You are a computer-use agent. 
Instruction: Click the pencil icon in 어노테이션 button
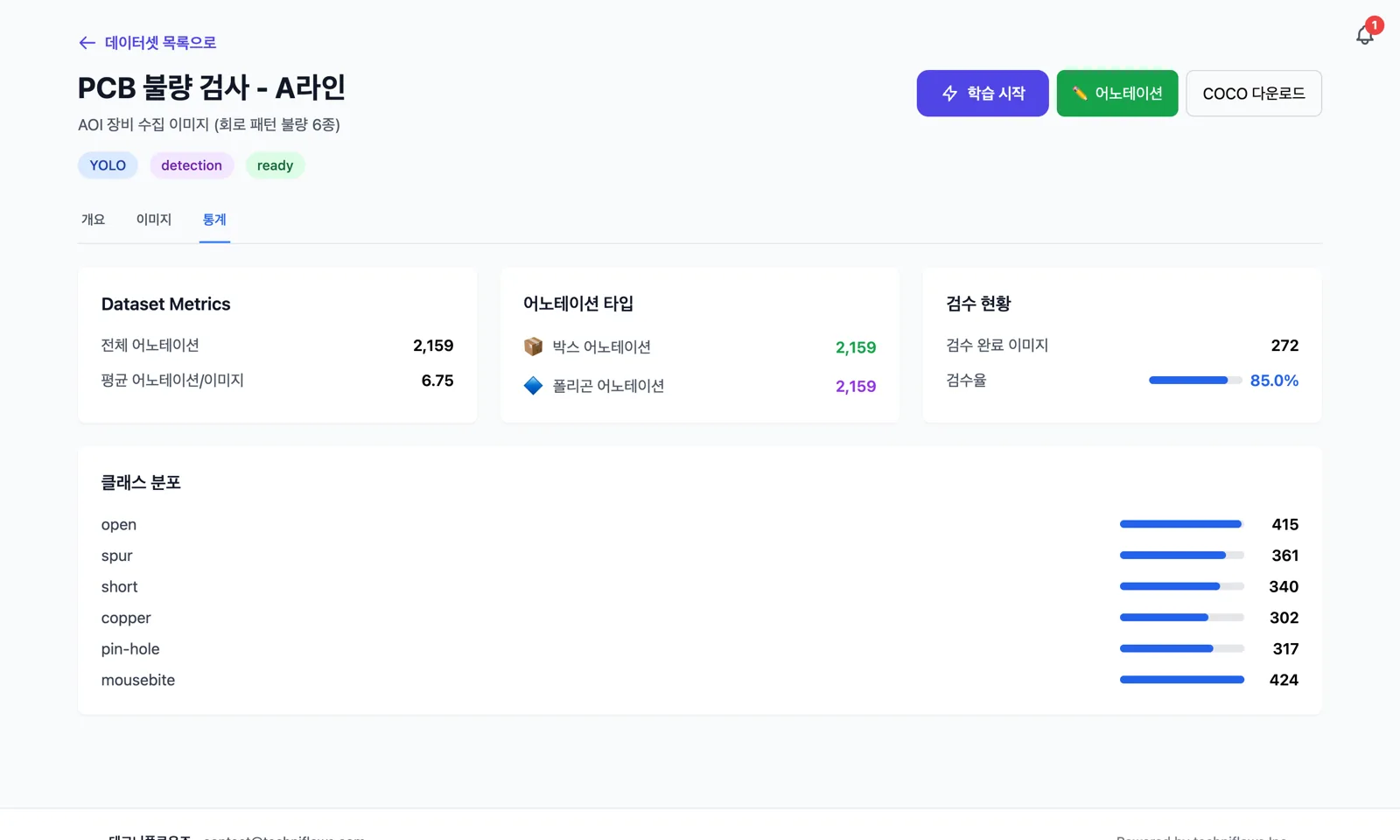pyautogui.click(x=1080, y=94)
